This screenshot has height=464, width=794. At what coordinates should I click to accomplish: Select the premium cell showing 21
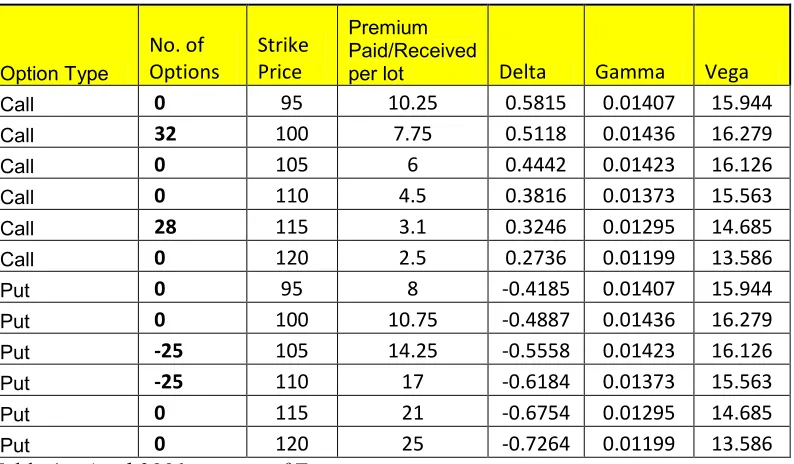pyautogui.click(x=413, y=412)
